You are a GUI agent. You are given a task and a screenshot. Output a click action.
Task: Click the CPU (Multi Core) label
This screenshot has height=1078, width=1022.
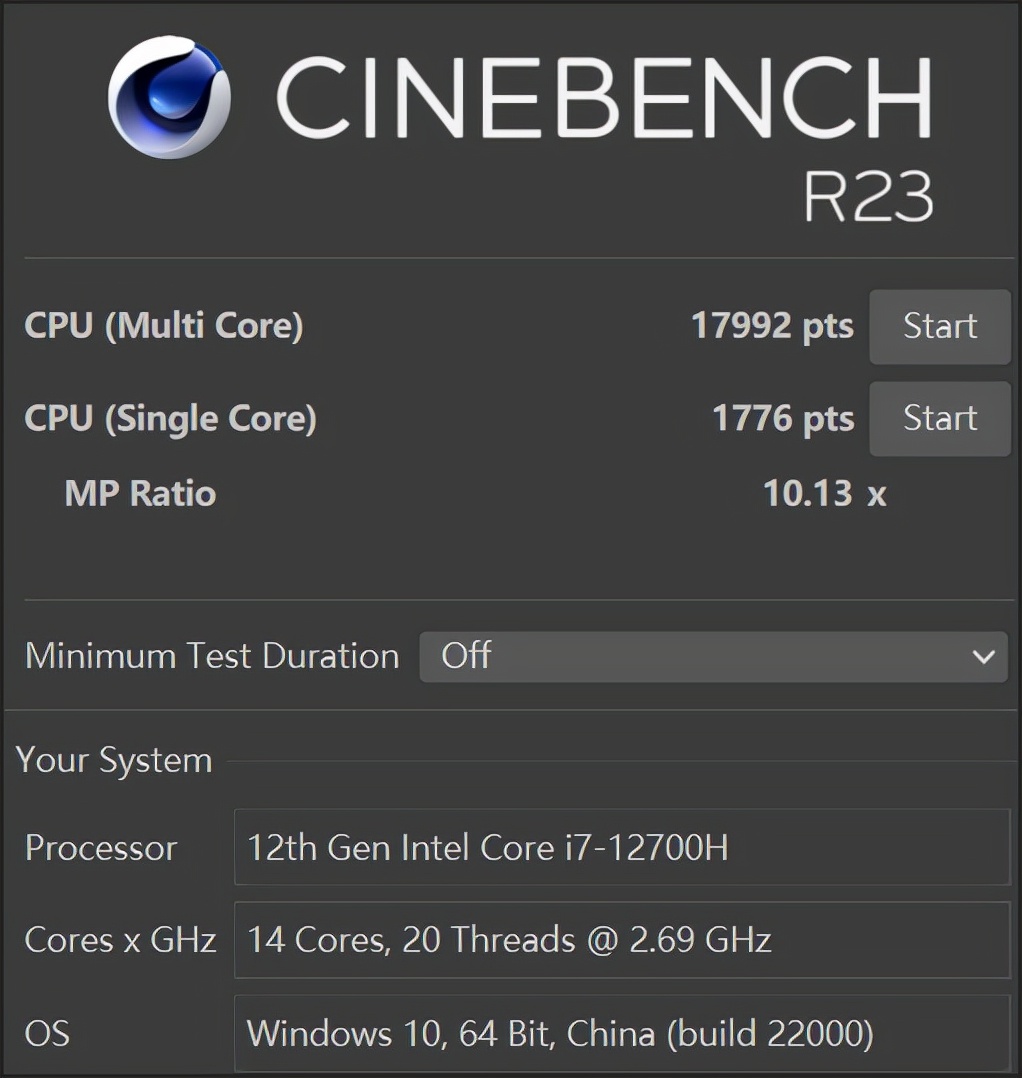point(163,326)
